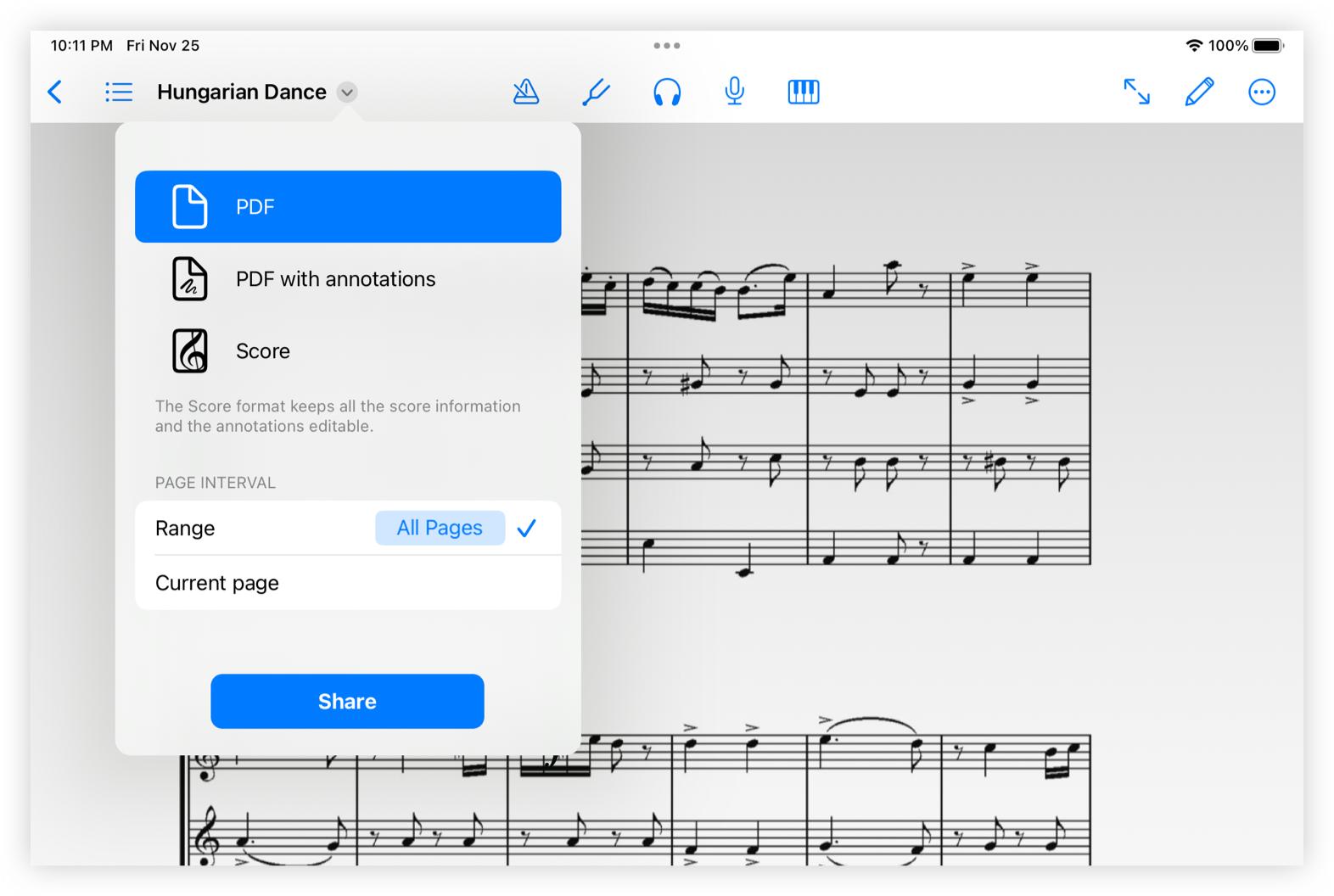
Task: Tap the Score format description text
Action: [x=338, y=416]
